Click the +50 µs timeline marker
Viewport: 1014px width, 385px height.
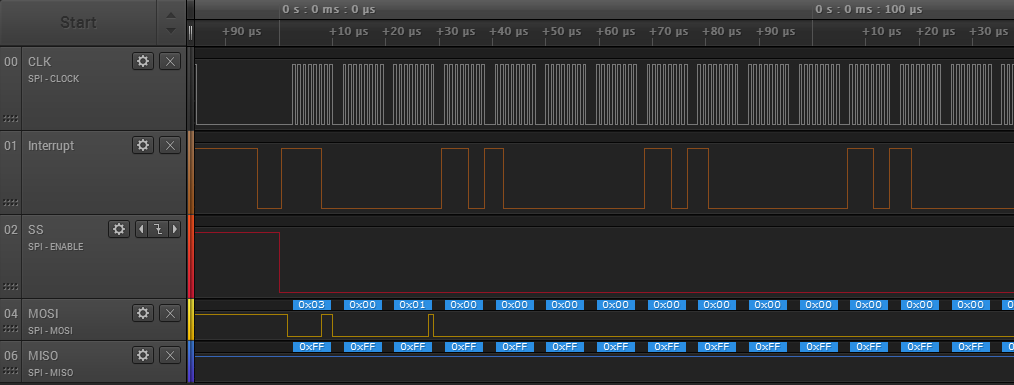click(x=561, y=31)
